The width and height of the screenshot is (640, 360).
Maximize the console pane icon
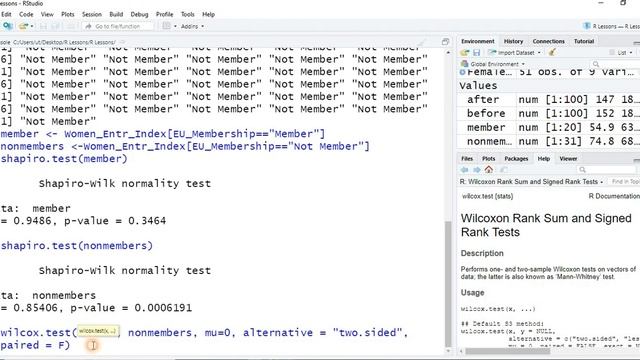click(445, 42)
